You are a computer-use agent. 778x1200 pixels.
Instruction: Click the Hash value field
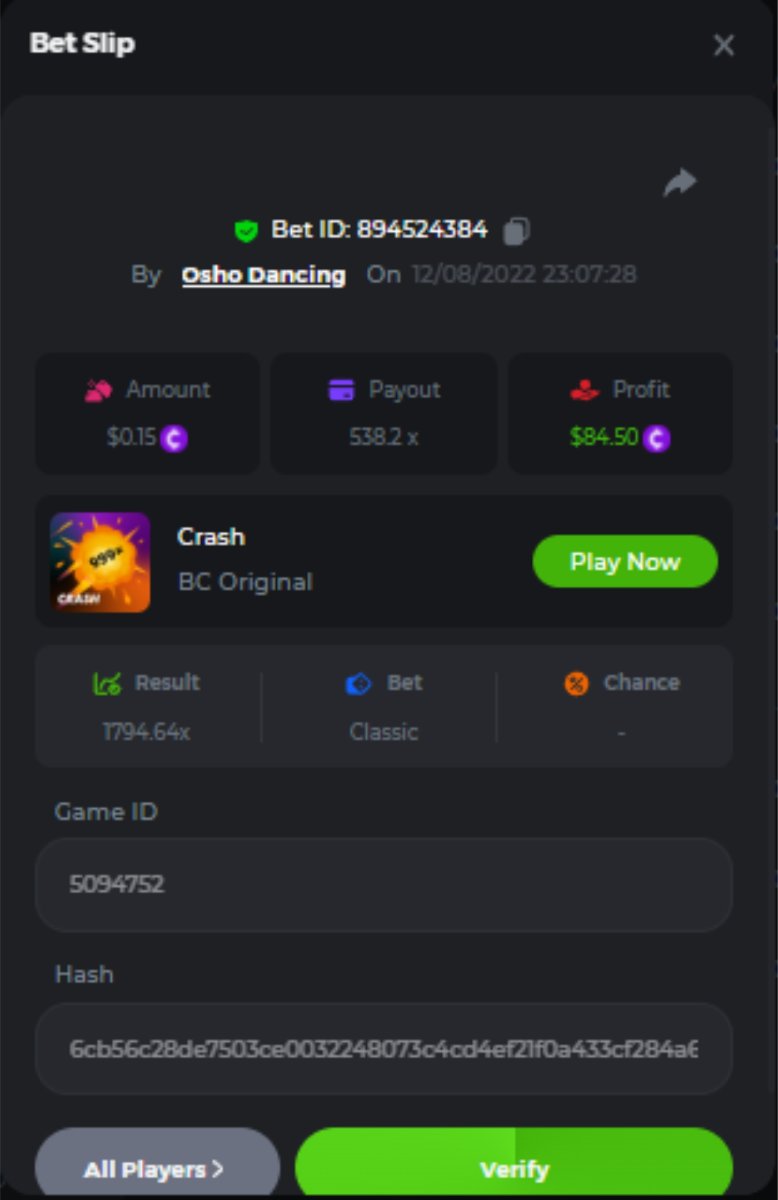pyautogui.click(x=384, y=1049)
